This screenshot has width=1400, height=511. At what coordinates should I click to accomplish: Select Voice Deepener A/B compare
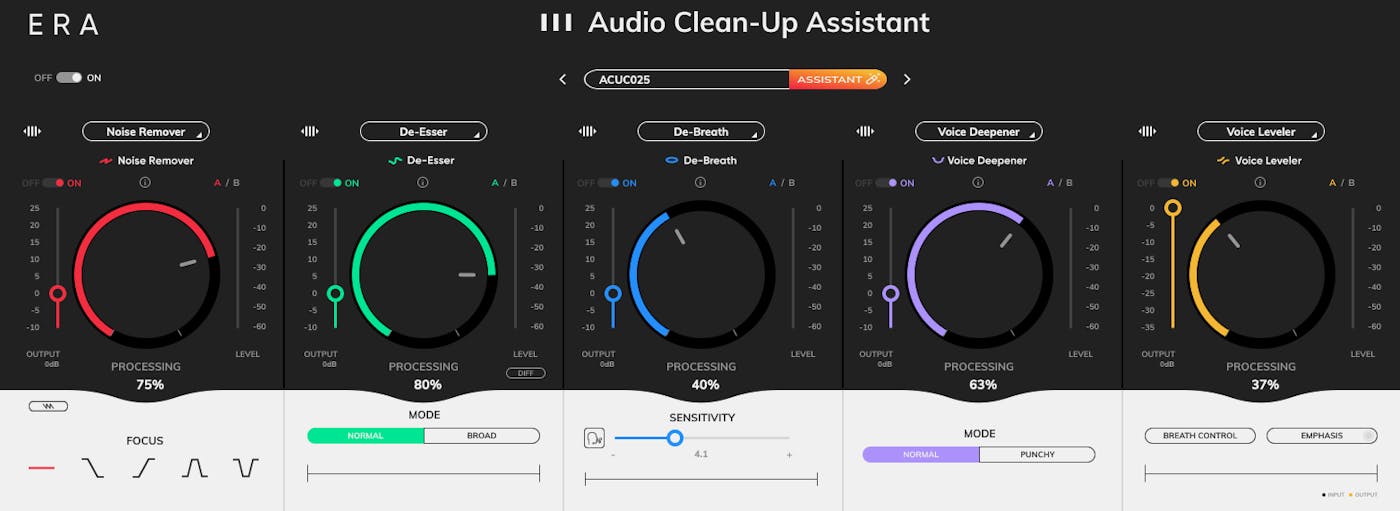1060,183
